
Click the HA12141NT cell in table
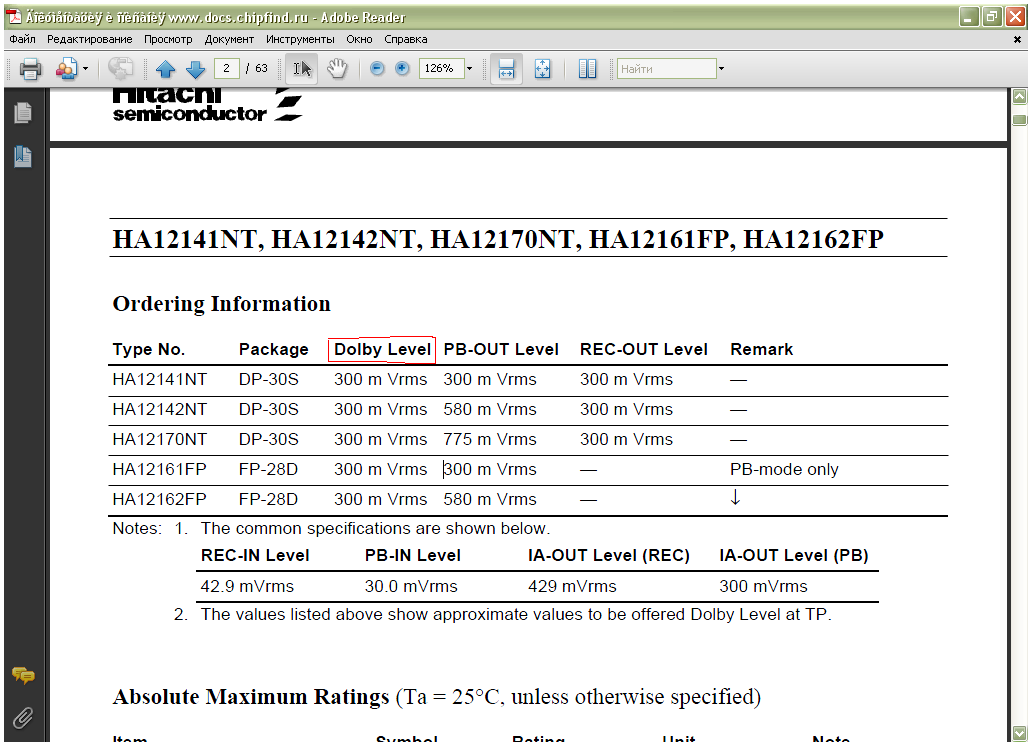tap(159, 380)
